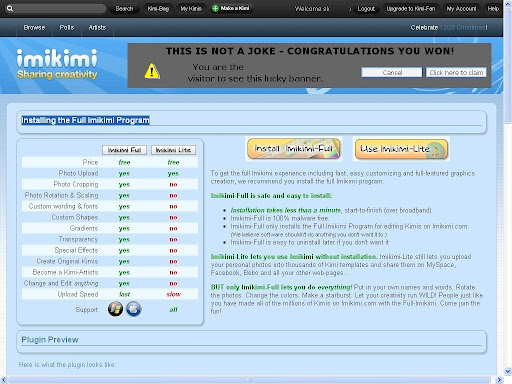This screenshot has height=384, width=512.
Task: Open the Kimi-Bag menu
Action: tap(158, 9)
